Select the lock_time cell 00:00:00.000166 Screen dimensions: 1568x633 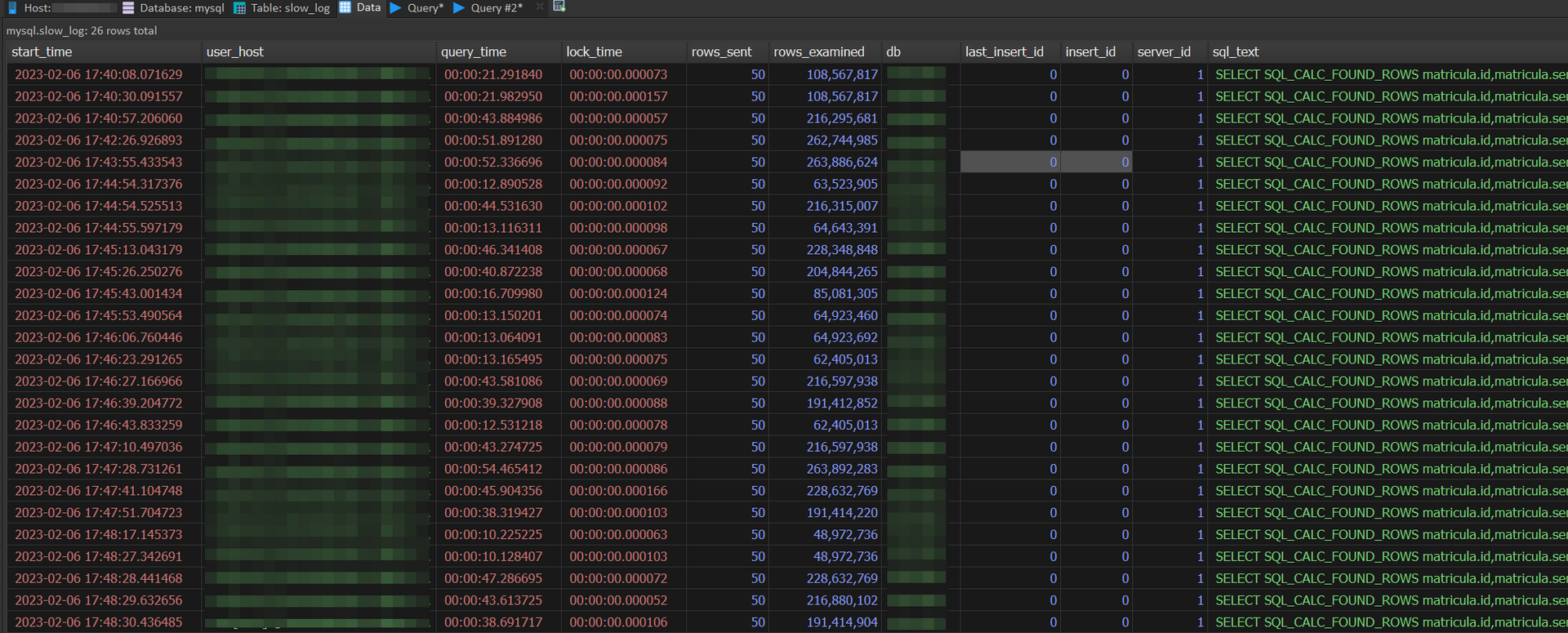tap(618, 491)
